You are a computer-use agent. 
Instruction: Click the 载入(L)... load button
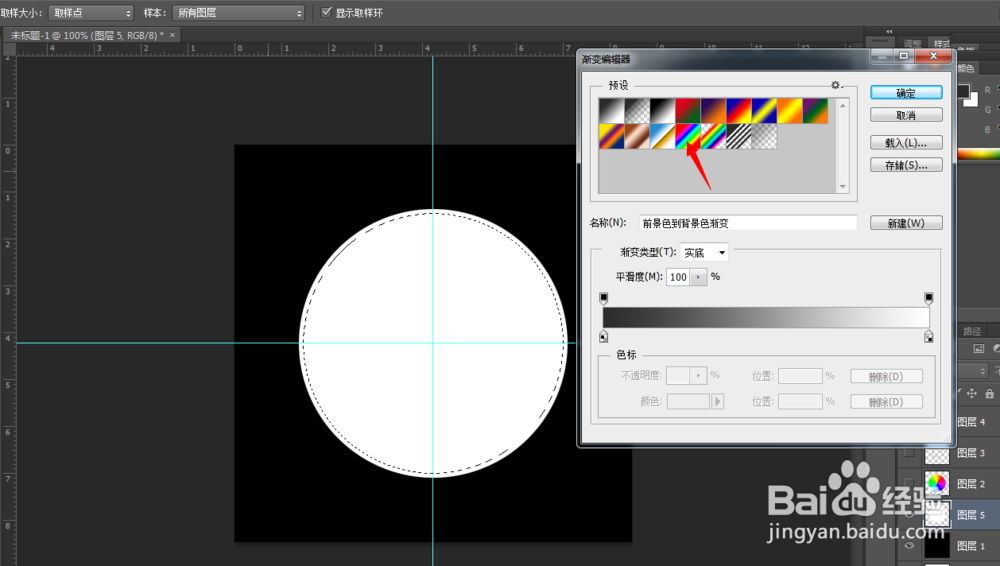pyautogui.click(x=906, y=143)
